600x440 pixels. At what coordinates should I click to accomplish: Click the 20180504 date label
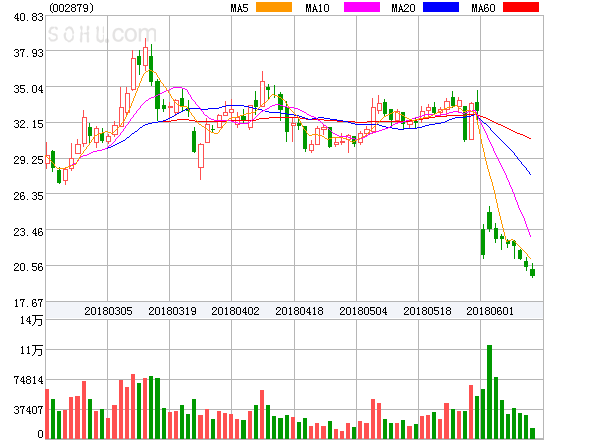click(x=363, y=311)
